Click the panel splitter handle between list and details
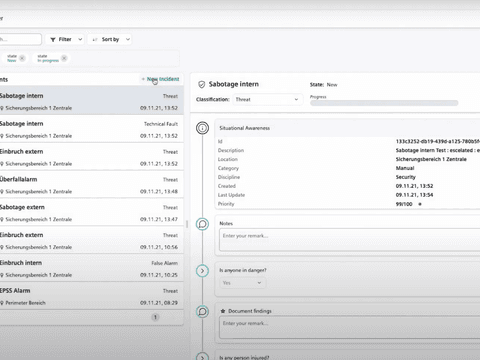The height and width of the screenshot is (360, 480). coord(187,224)
